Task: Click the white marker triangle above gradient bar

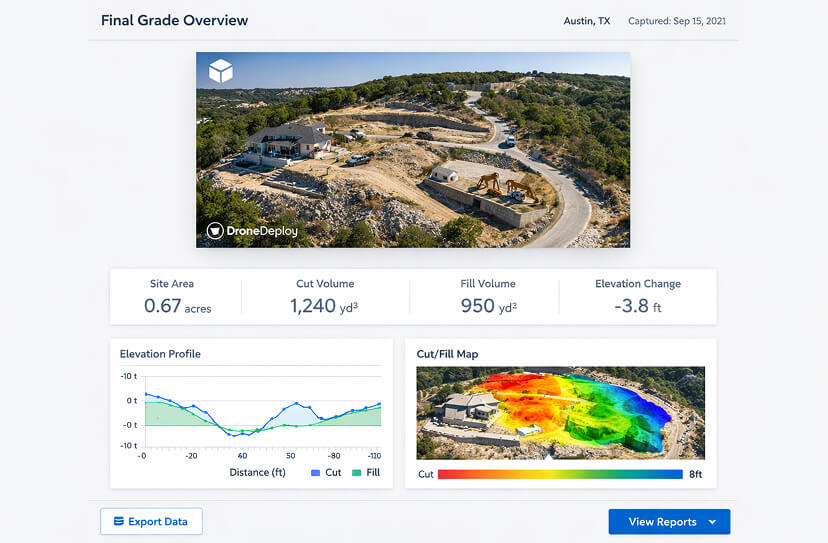Action: [x=549, y=458]
